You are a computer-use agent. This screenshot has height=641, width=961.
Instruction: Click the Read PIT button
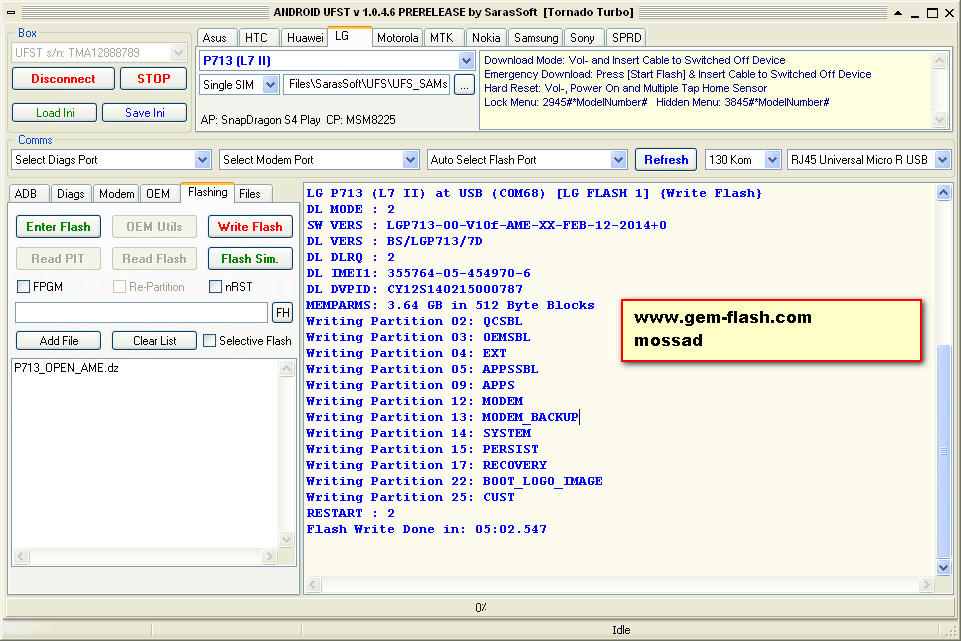pos(58,259)
